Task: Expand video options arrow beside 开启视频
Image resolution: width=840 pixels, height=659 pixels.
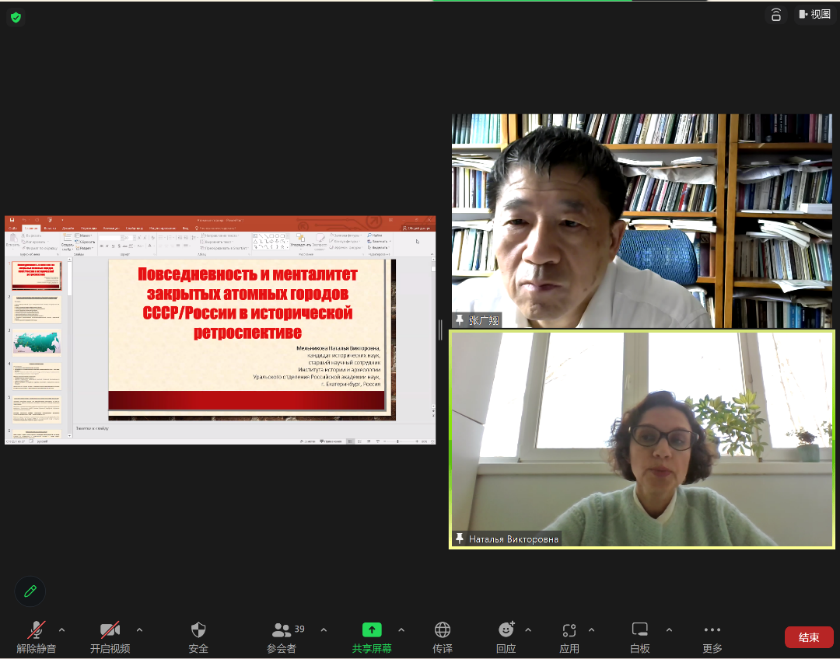Action: tap(139, 630)
